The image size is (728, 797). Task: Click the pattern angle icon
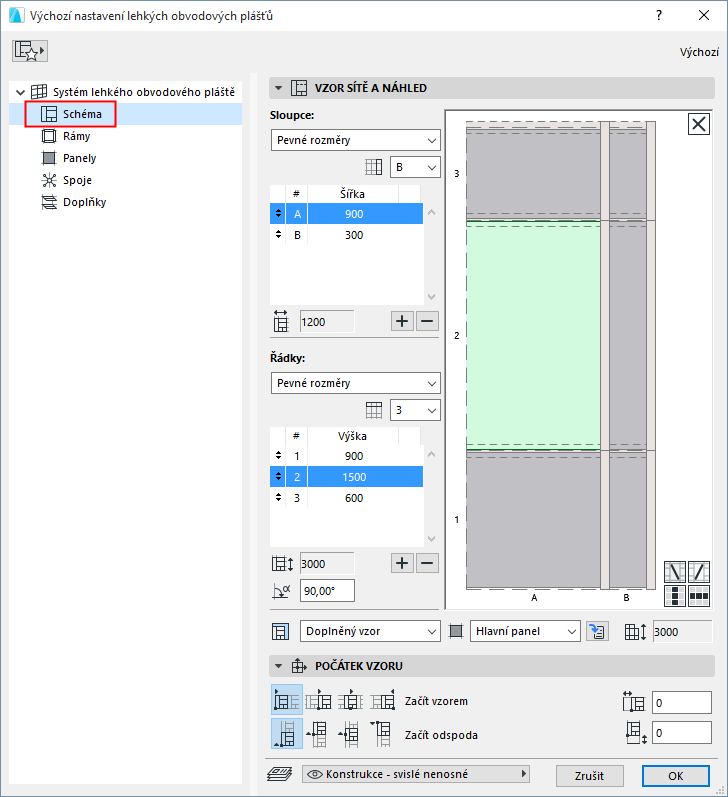tap(281, 591)
